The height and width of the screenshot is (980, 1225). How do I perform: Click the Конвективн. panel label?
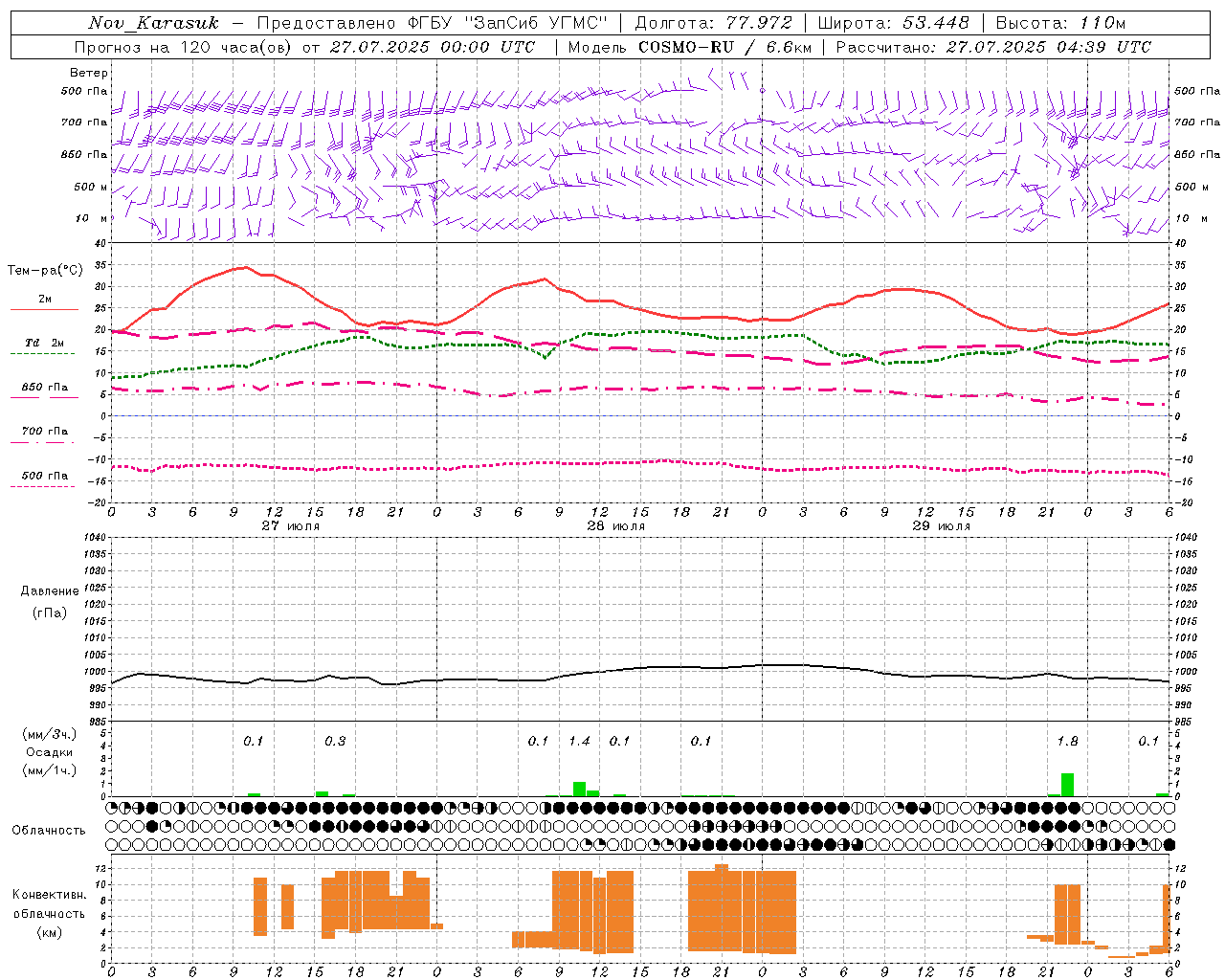50,895
